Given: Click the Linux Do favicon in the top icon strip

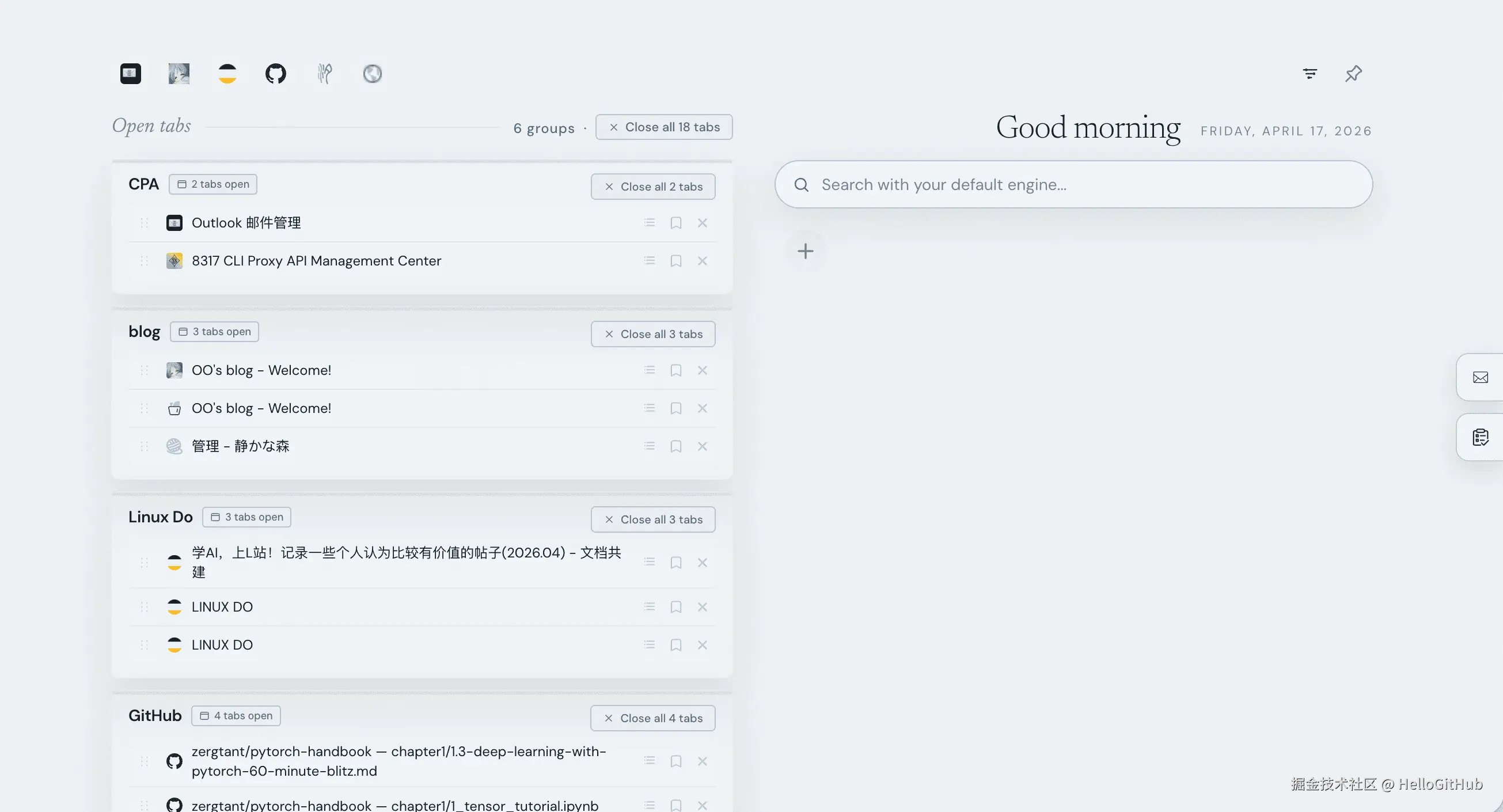Looking at the screenshot, I should point(227,74).
